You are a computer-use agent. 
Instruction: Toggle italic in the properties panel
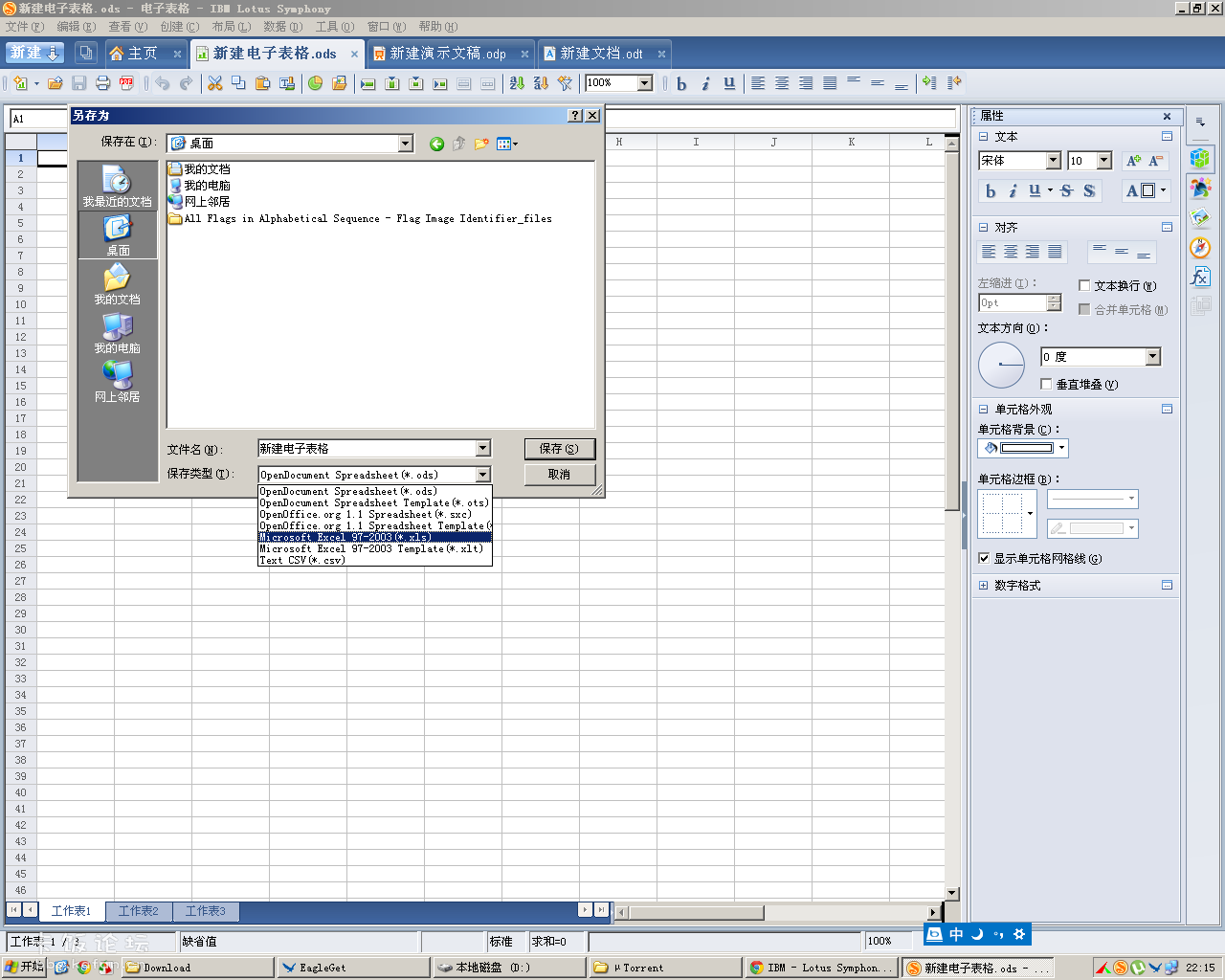(x=1013, y=190)
